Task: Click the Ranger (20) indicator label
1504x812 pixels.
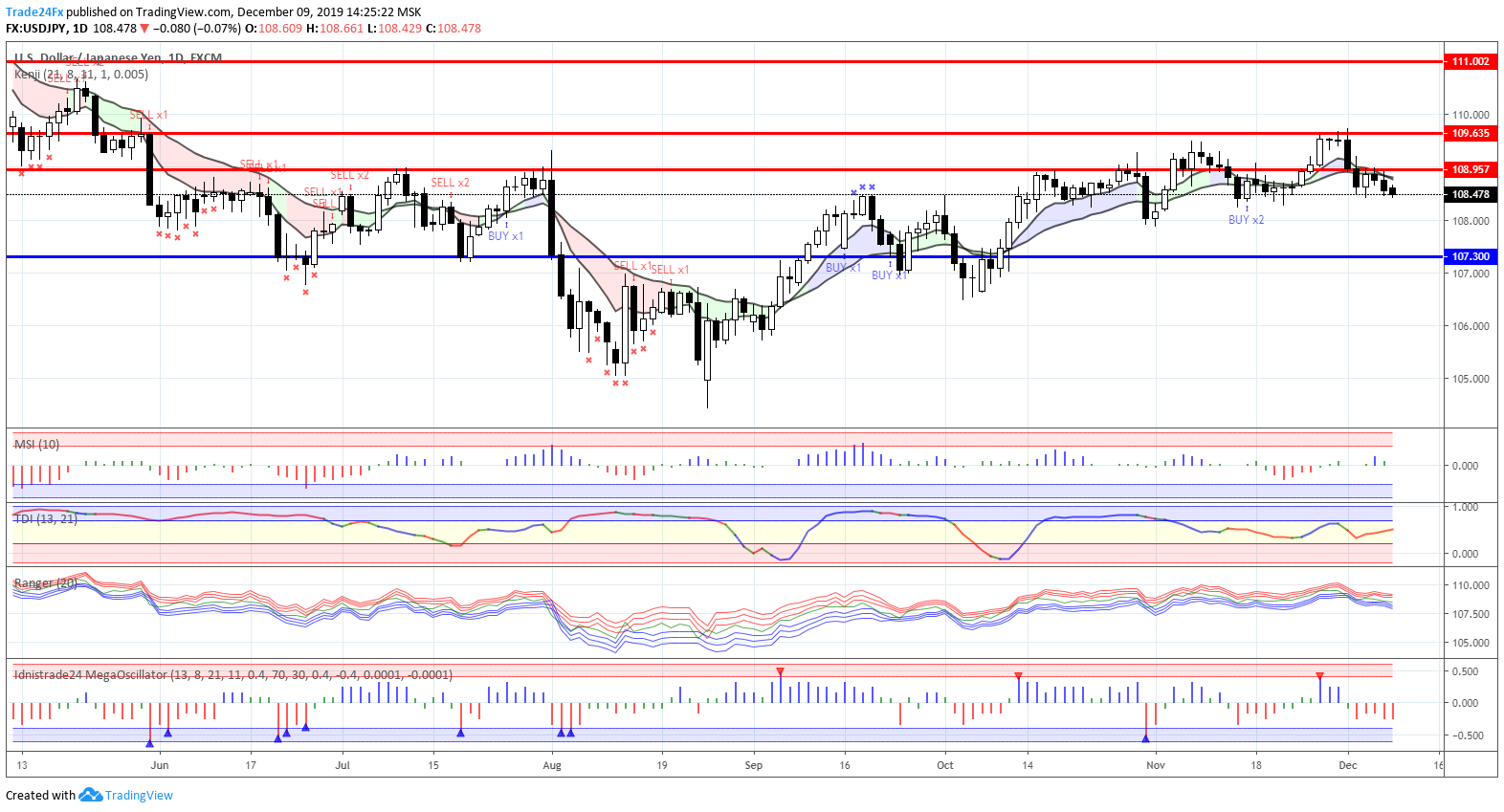Action: [x=45, y=583]
